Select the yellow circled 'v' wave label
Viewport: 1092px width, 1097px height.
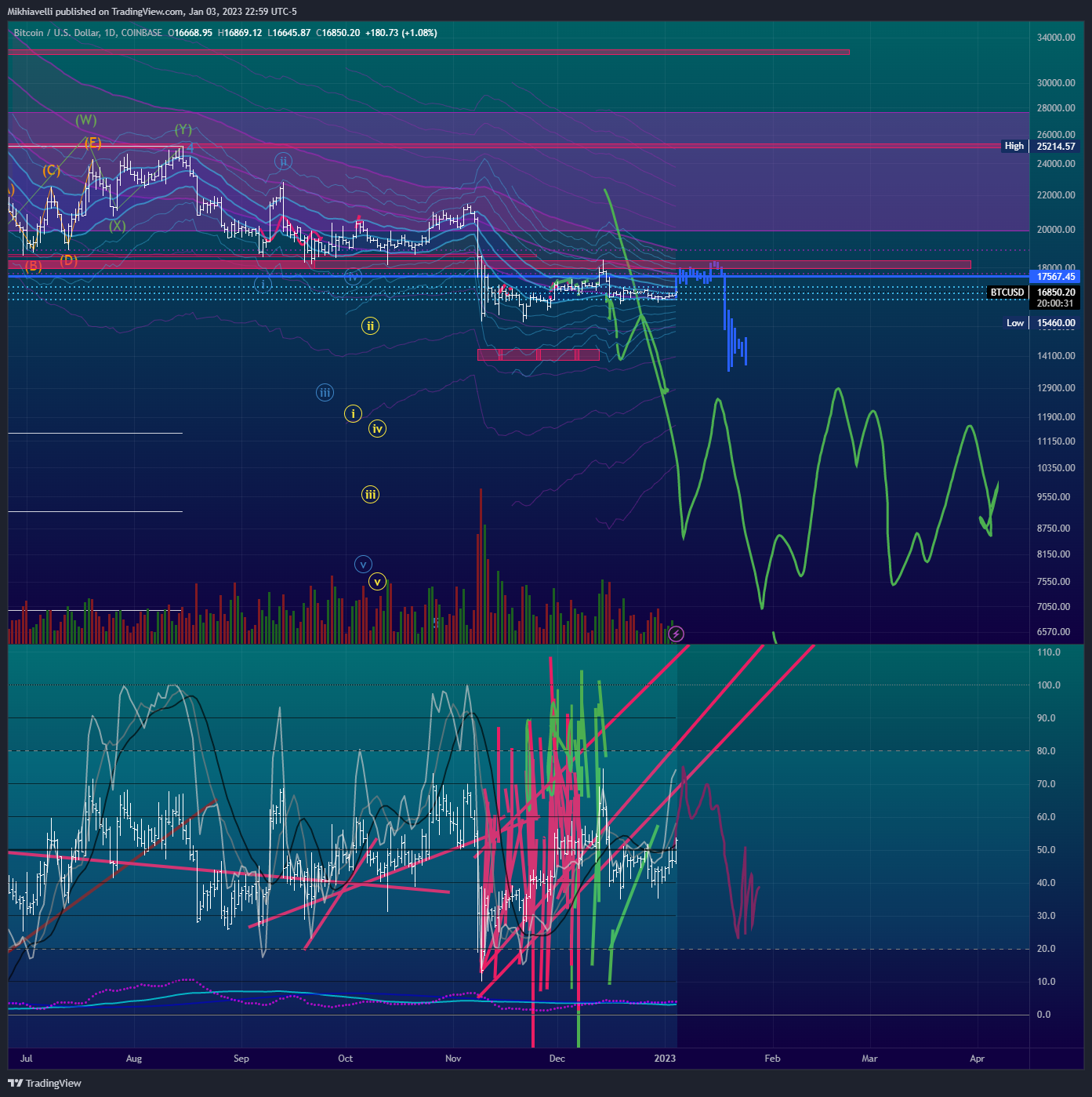(377, 582)
